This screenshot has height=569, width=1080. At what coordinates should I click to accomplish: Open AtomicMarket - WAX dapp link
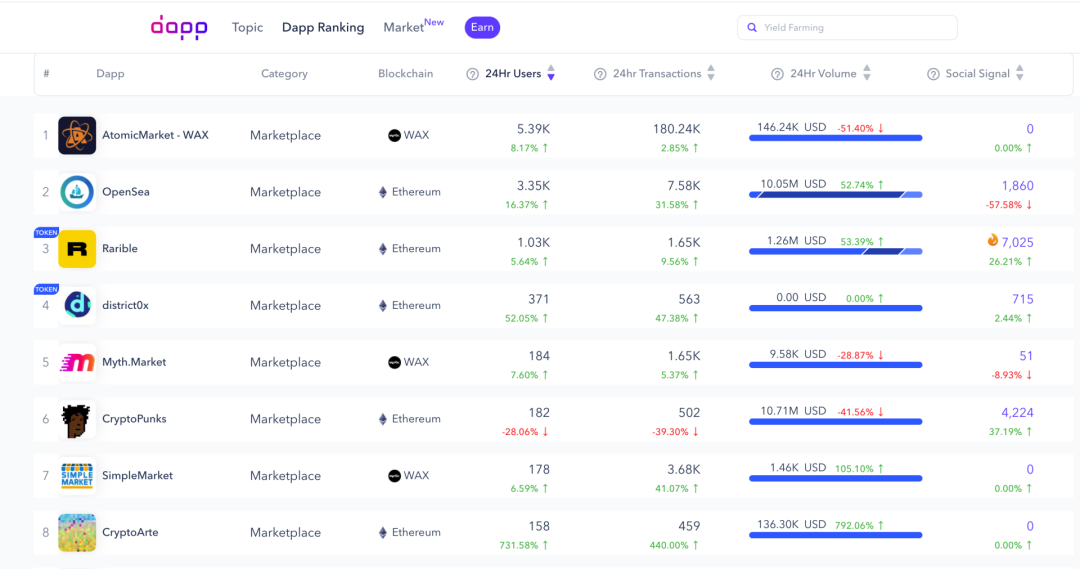(155, 135)
